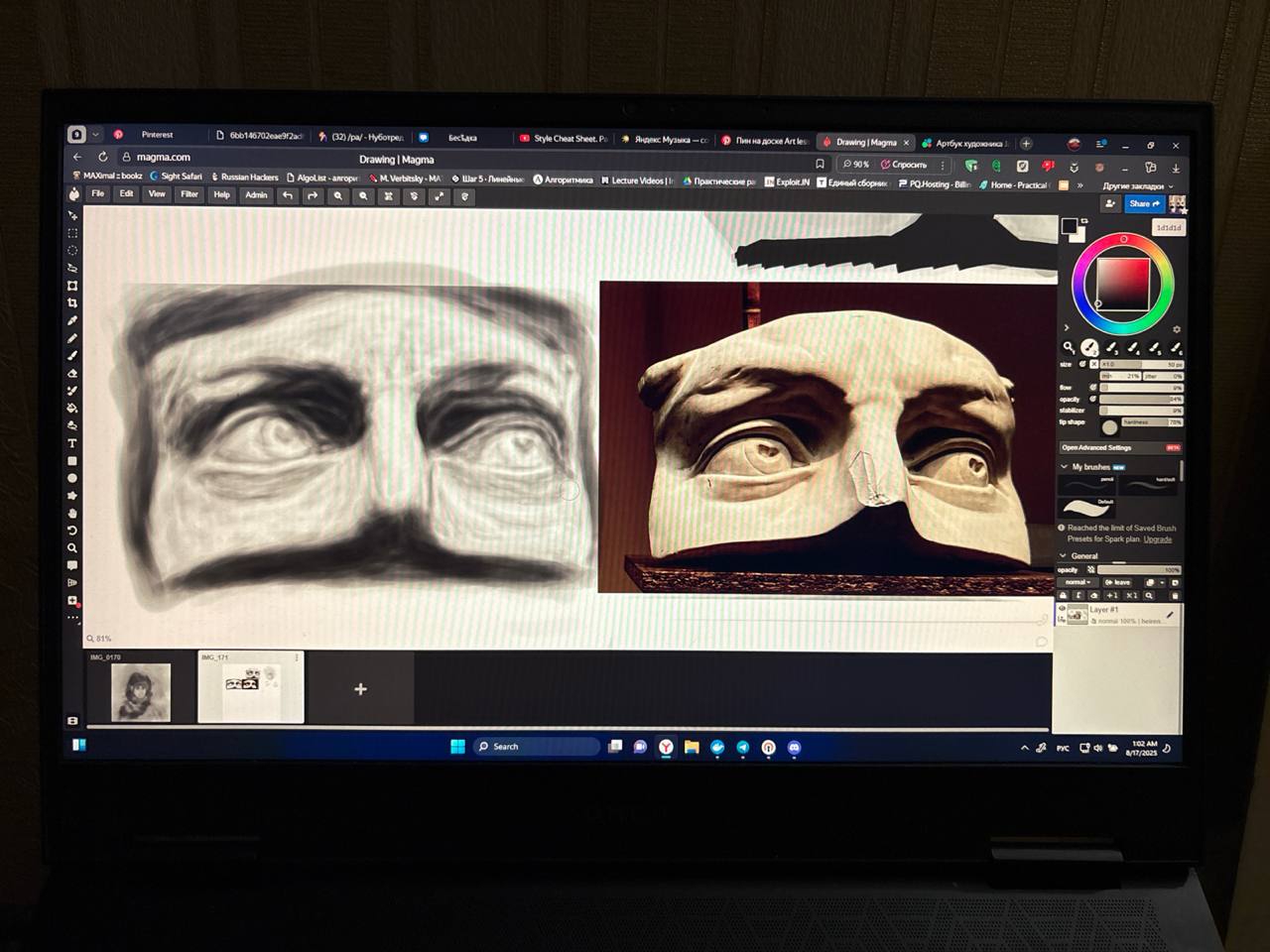
Task: Toggle pressure control for flow
Action: (1093, 388)
